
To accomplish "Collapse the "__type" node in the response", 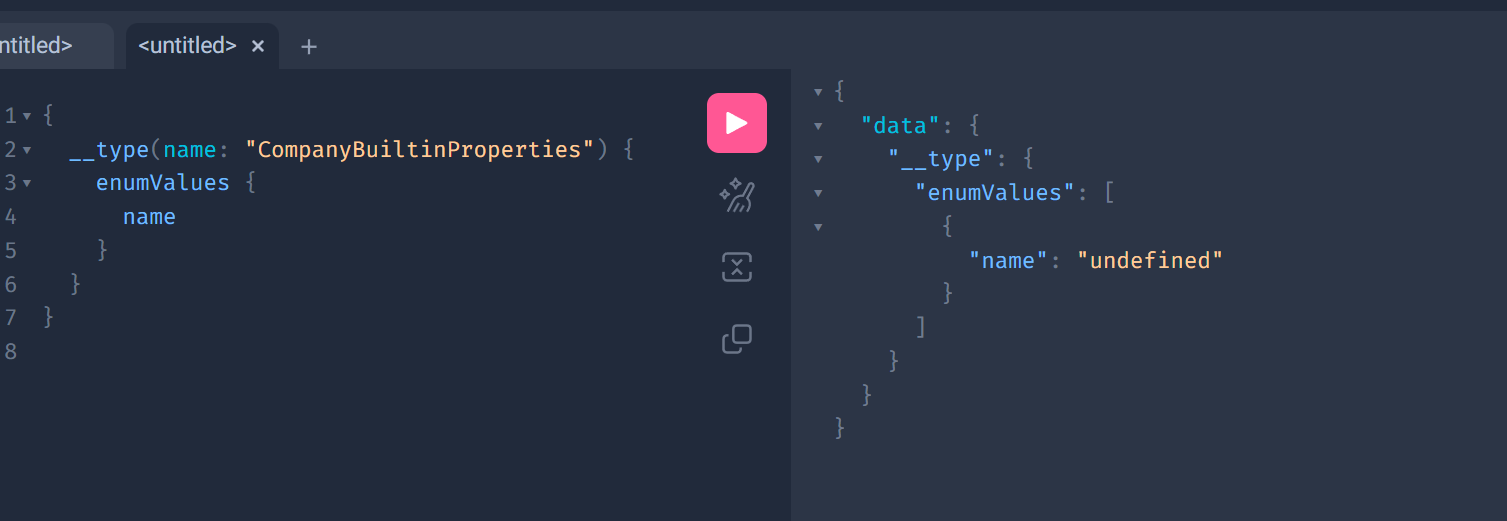I will pyautogui.click(x=818, y=160).
